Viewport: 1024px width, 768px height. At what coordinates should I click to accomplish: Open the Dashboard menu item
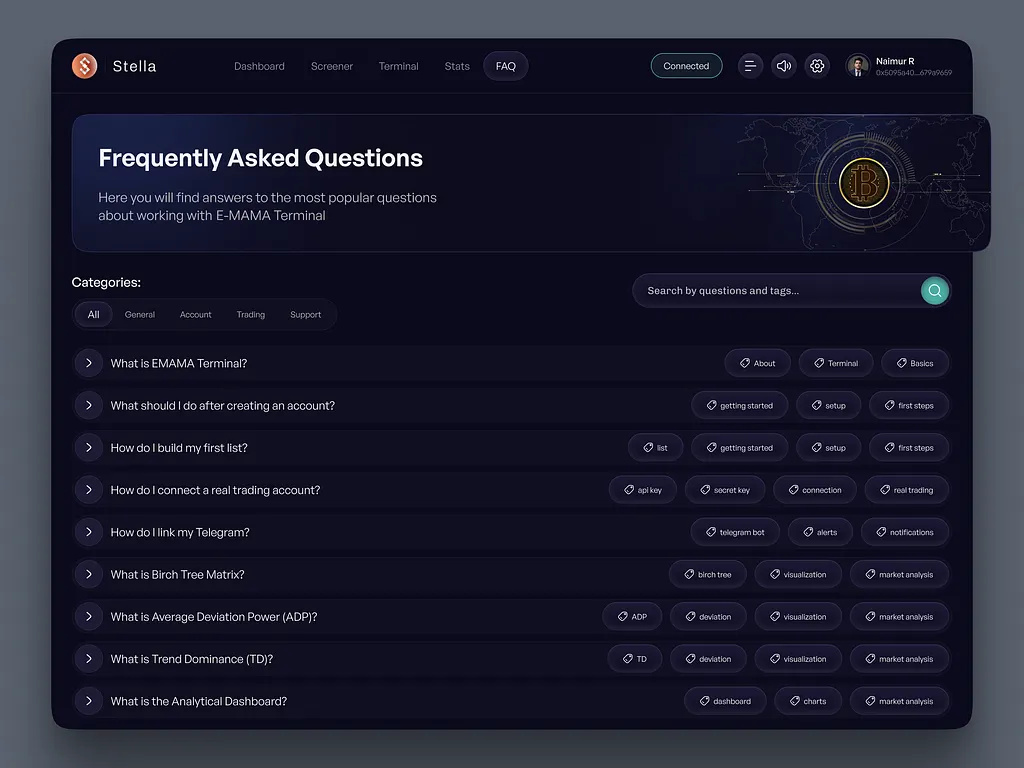[x=259, y=66]
